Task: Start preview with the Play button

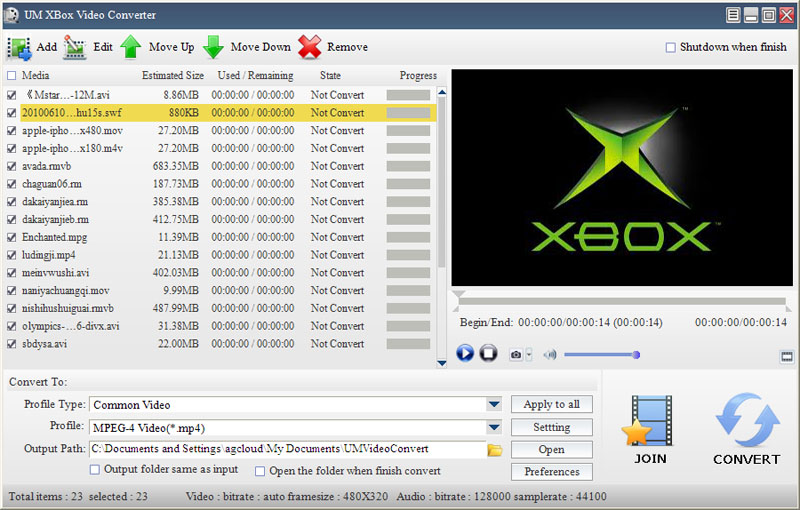Action: (465, 353)
